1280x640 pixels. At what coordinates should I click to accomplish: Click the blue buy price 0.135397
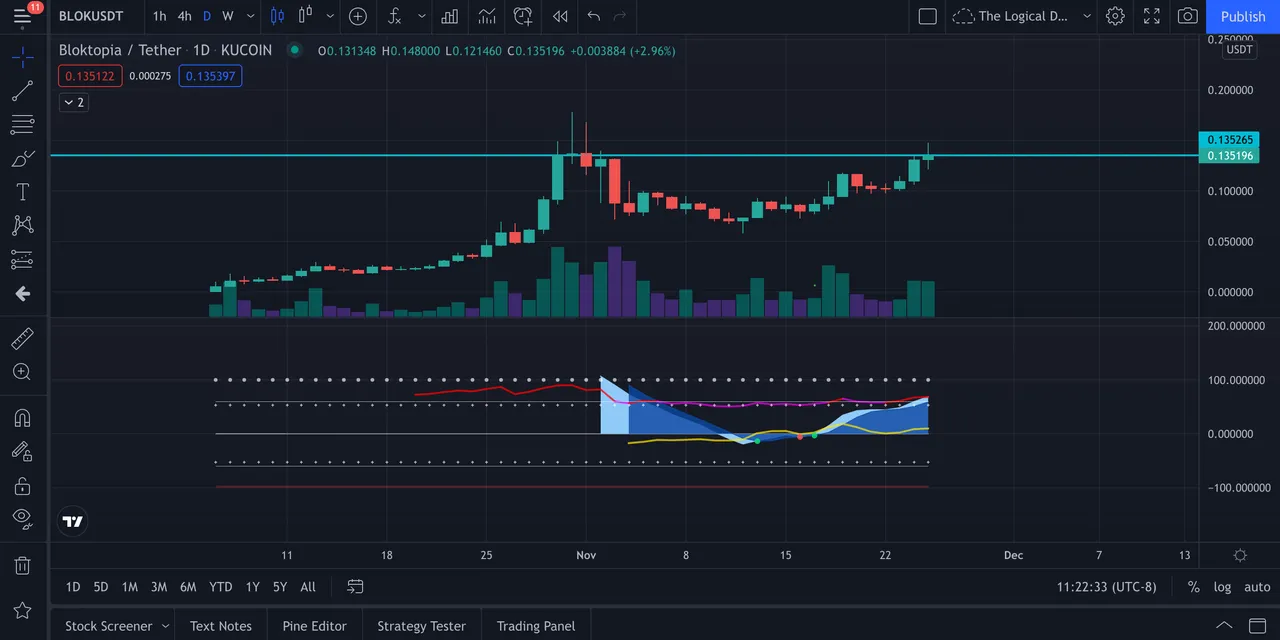(210, 76)
